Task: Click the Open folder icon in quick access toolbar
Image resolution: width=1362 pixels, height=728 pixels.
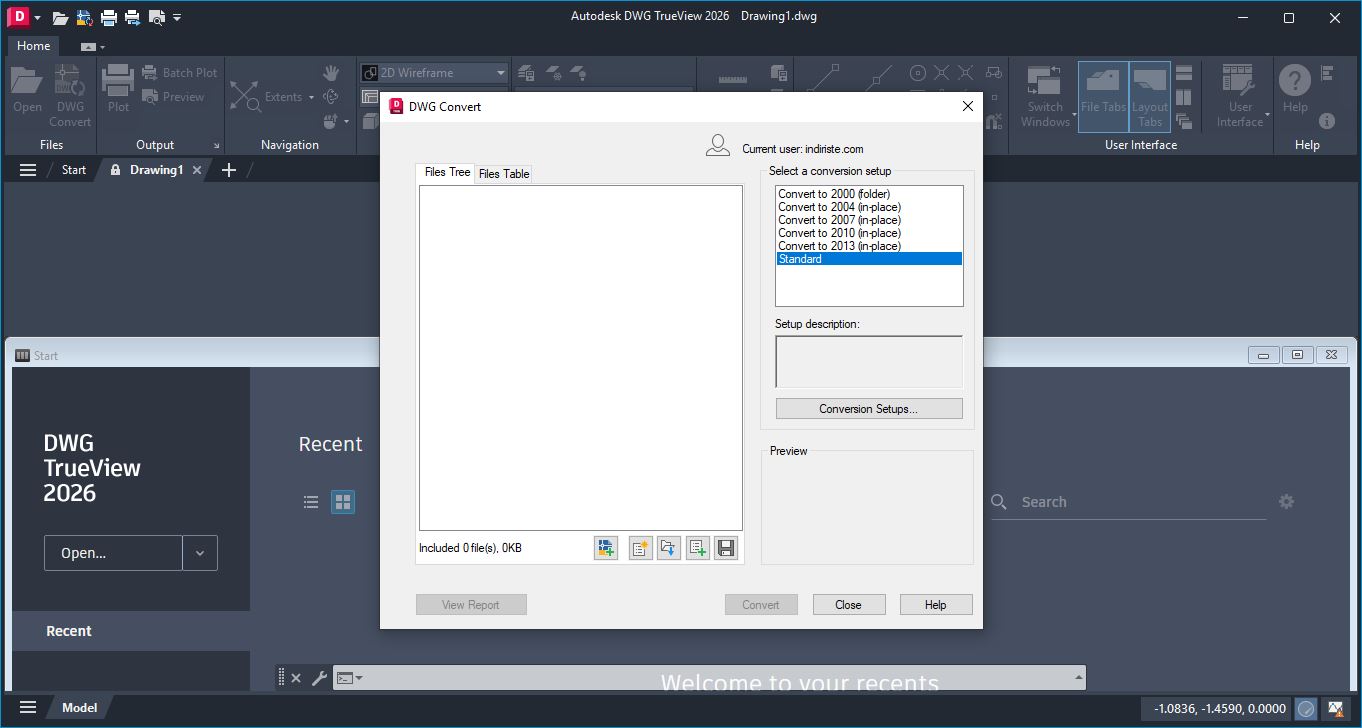Action: (x=60, y=17)
